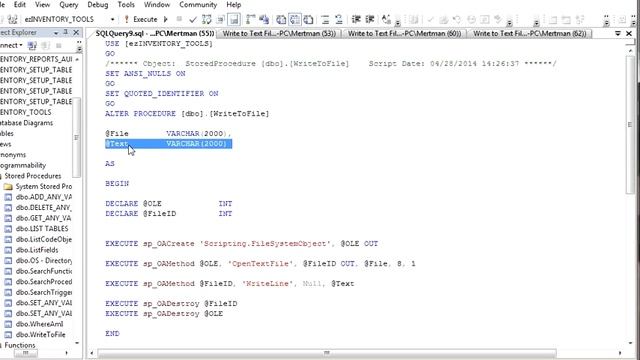Screen dimensions: 640x360
Task: Open the Window menu
Action: coord(157,5)
